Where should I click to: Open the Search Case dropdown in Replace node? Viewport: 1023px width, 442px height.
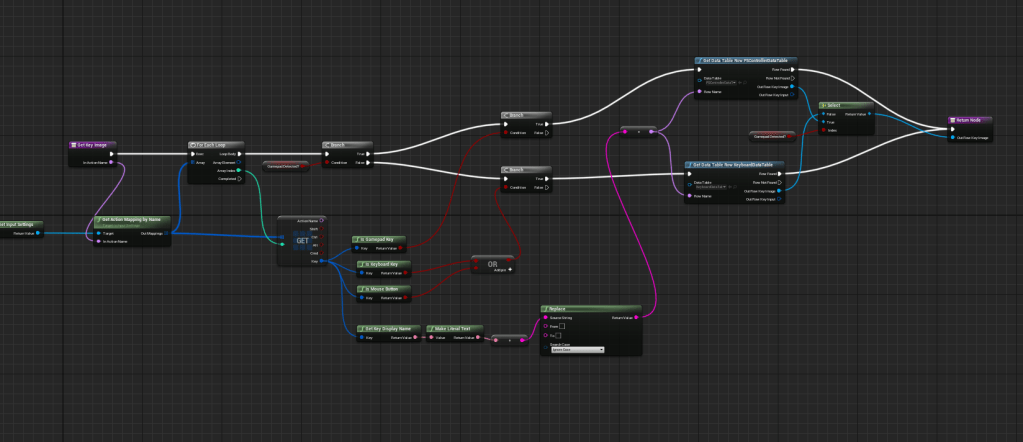(x=577, y=350)
